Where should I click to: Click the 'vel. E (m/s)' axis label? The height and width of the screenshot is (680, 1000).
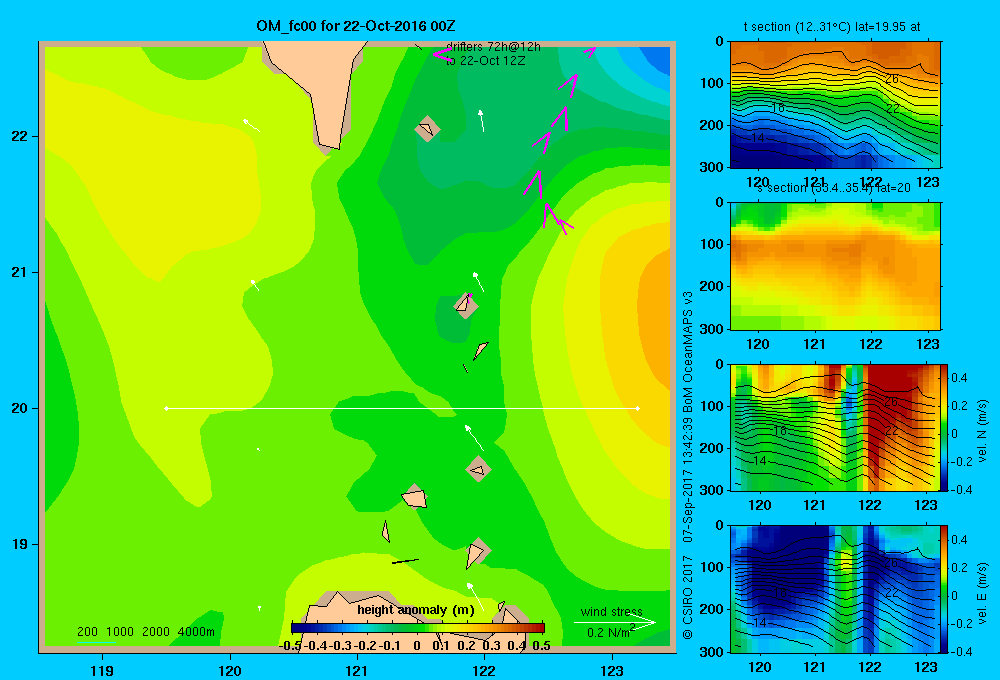[982, 592]
